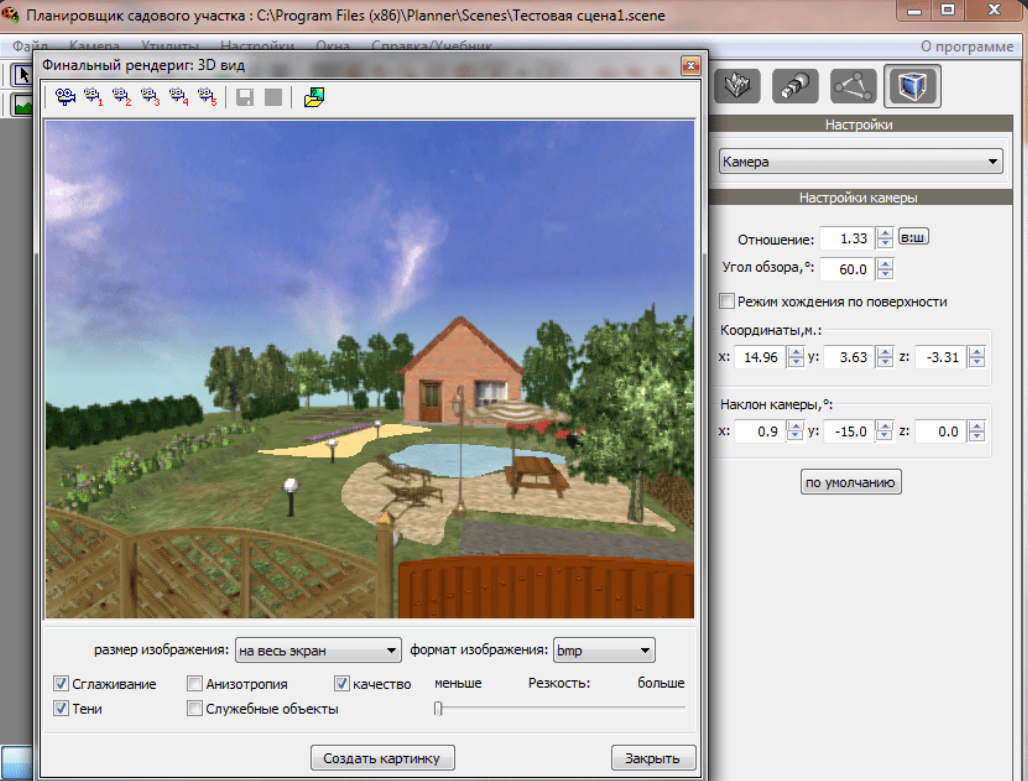Select the connected nodes path icon
Screen dimensions: 1028x781
click(853, 86)
